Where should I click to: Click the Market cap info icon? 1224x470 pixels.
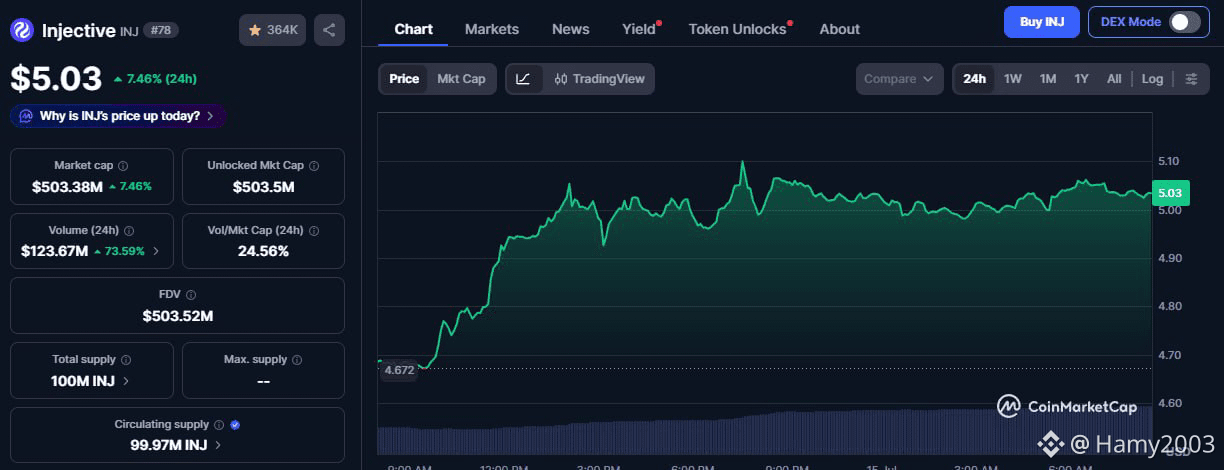(123, 166)
